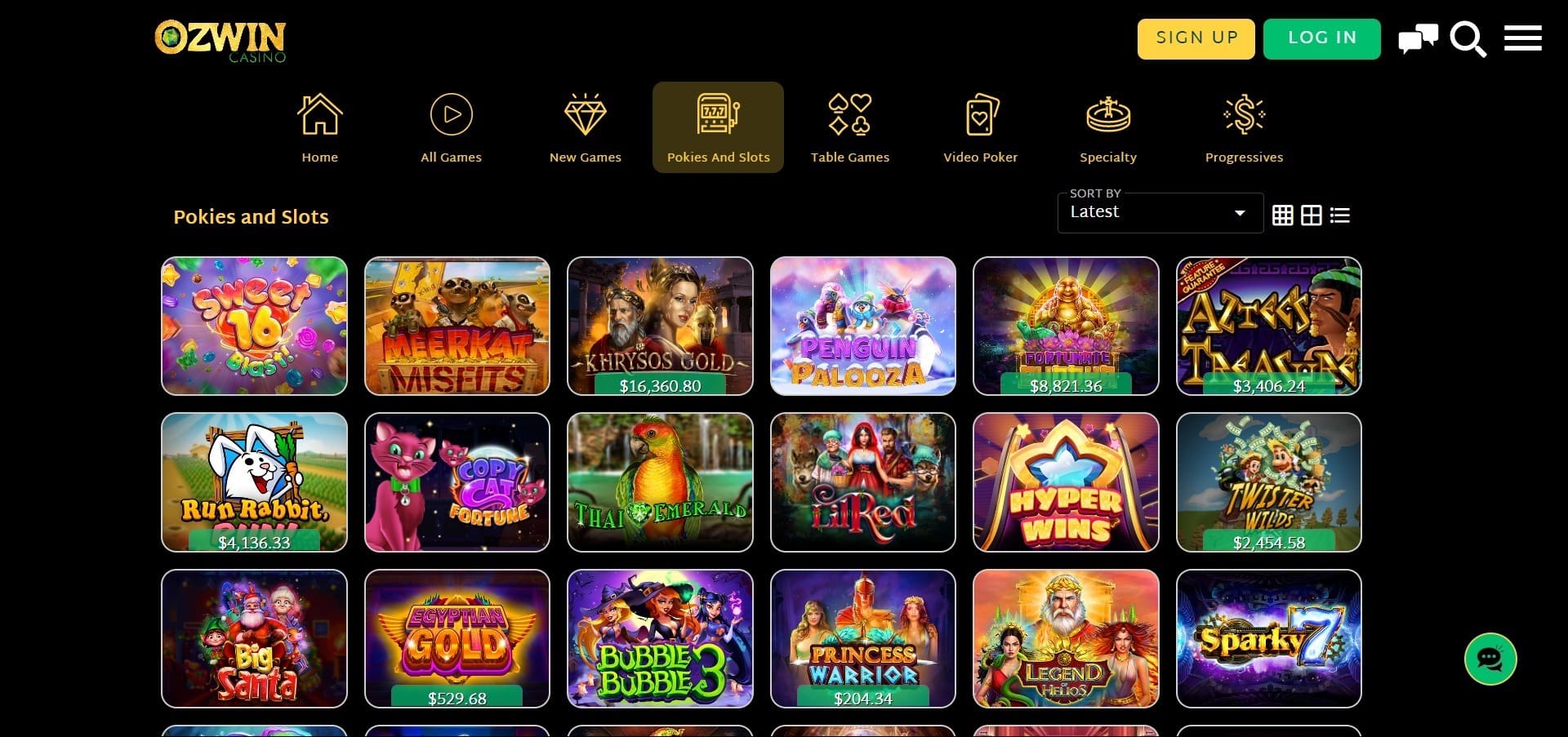1568x737 pixels.
Task: Select the Video Poker category
Action: tap(980, 127)
